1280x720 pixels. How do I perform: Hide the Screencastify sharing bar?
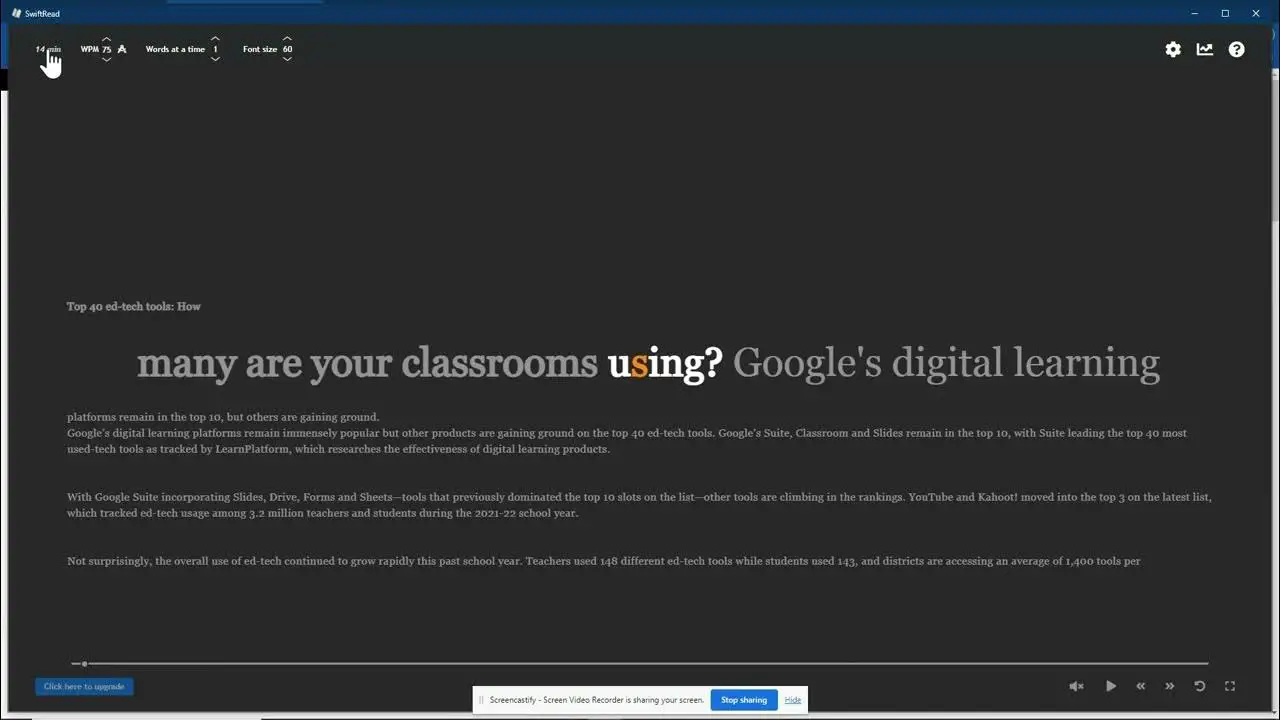click(x=793, y=700)
